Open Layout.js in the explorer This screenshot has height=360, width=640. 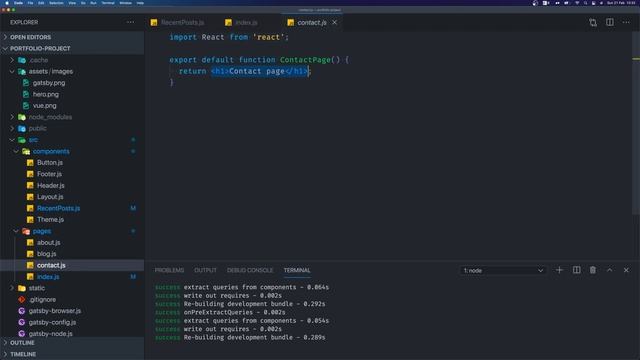click(50, 197)
